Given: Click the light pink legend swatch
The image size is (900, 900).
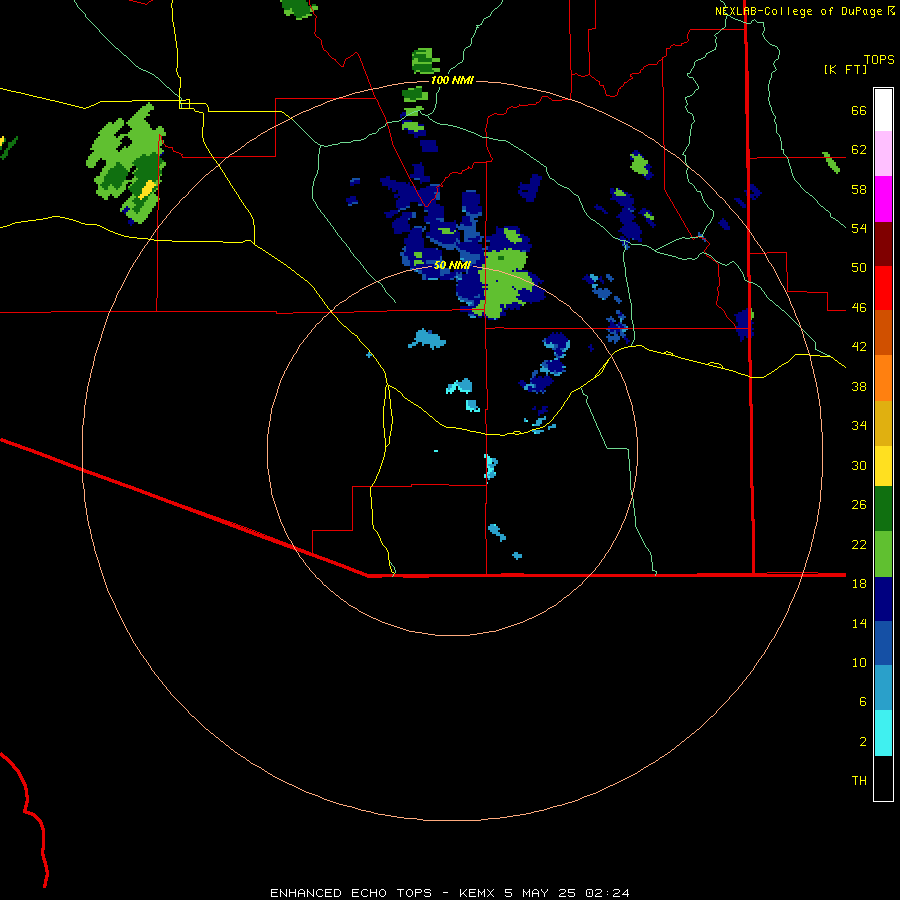Looking at the screenshot, I should [883, 153].
